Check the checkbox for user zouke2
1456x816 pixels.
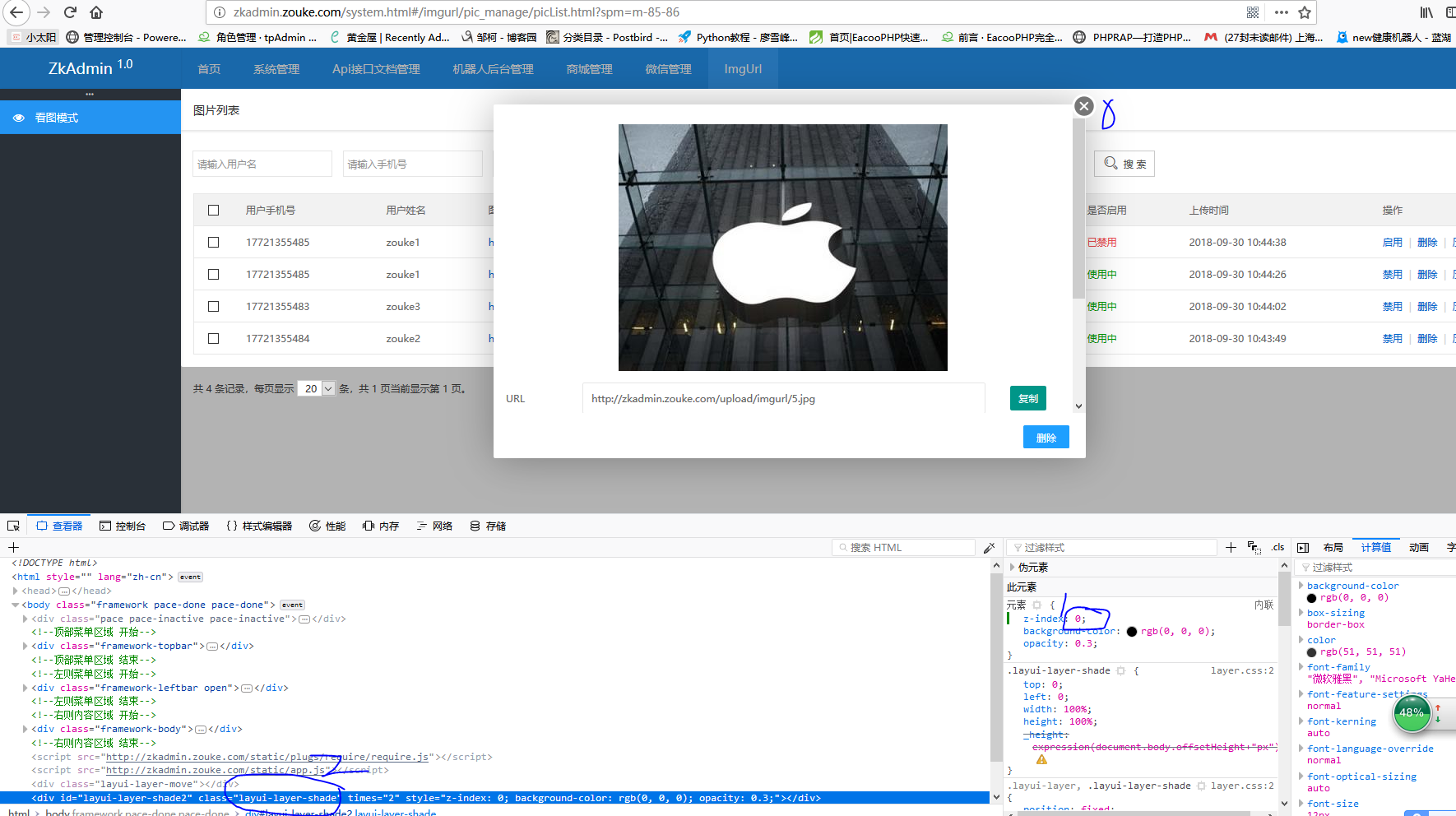(213, 338)
